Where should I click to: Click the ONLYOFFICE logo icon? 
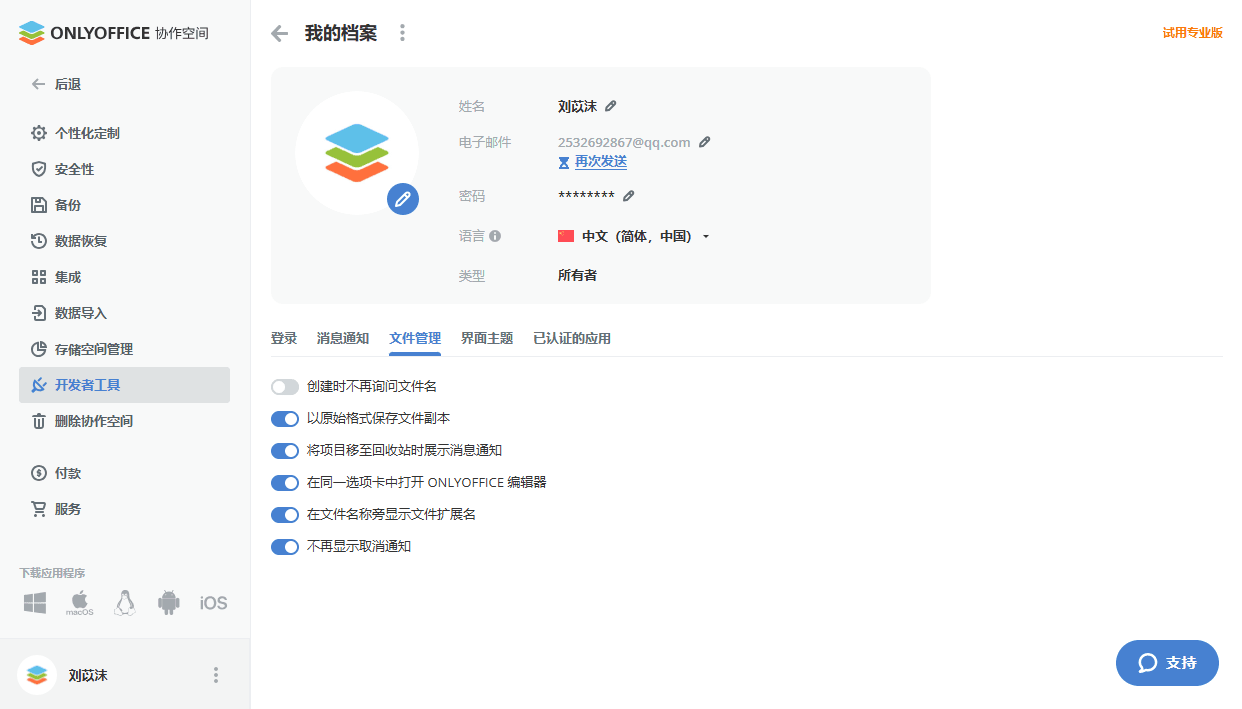[32, 33]
